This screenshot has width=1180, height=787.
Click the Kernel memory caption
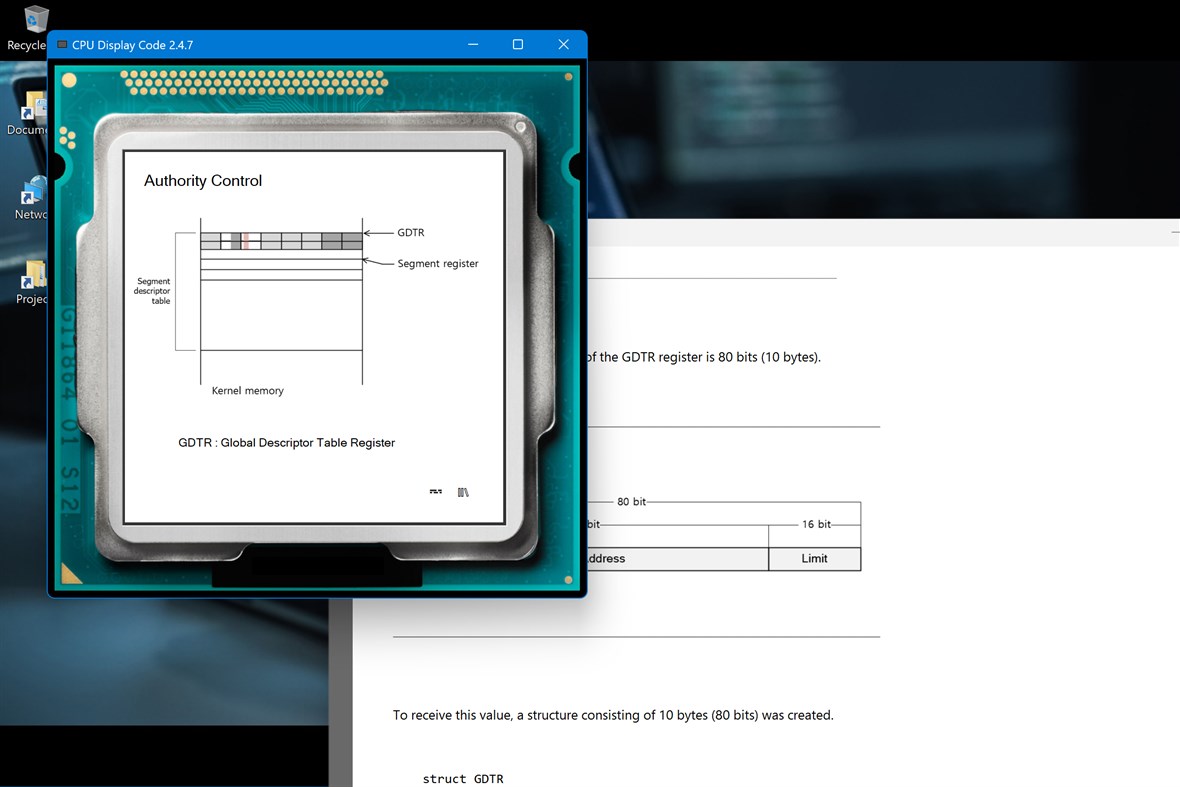pos(246,390)
